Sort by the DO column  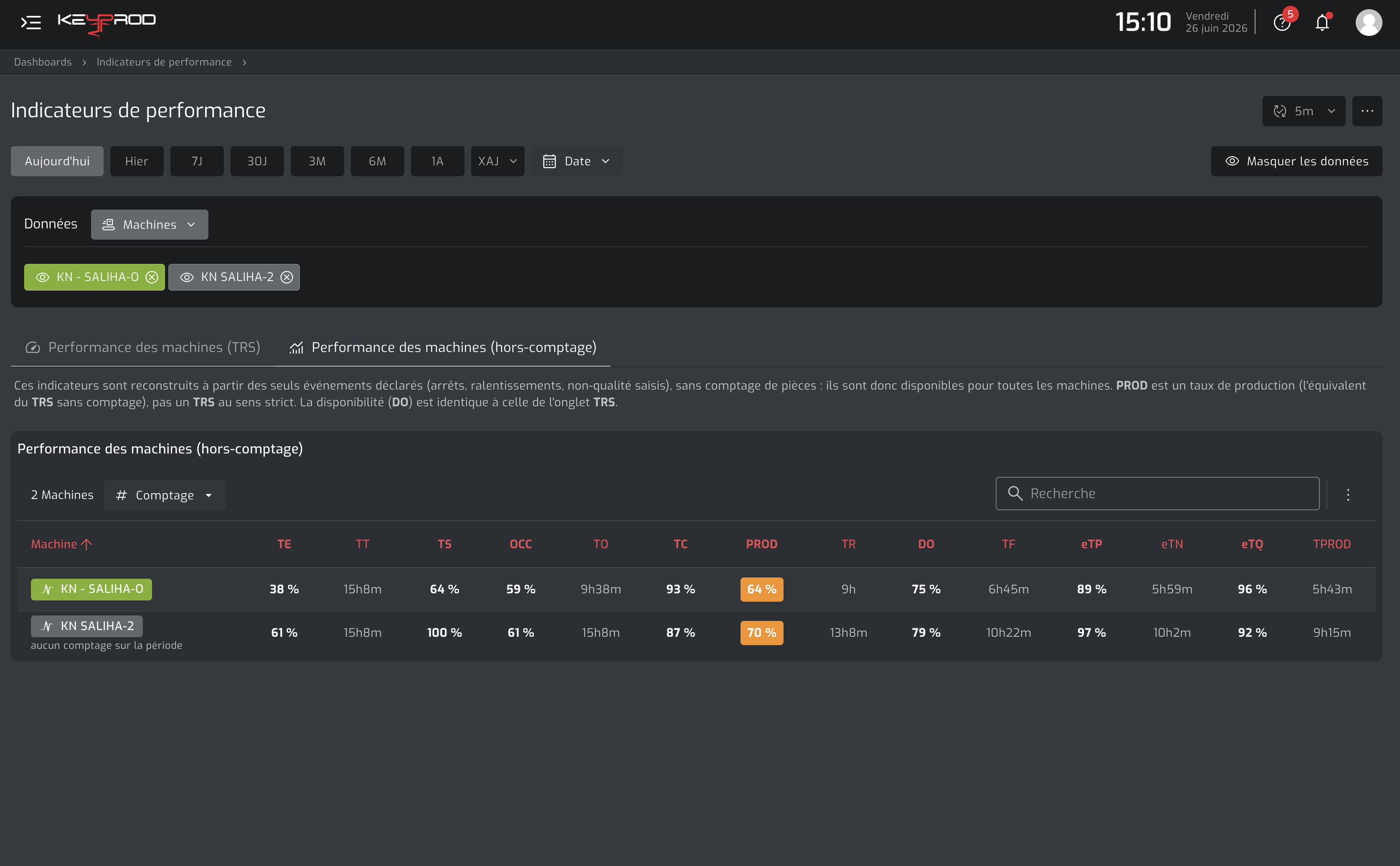click(926, 544)
